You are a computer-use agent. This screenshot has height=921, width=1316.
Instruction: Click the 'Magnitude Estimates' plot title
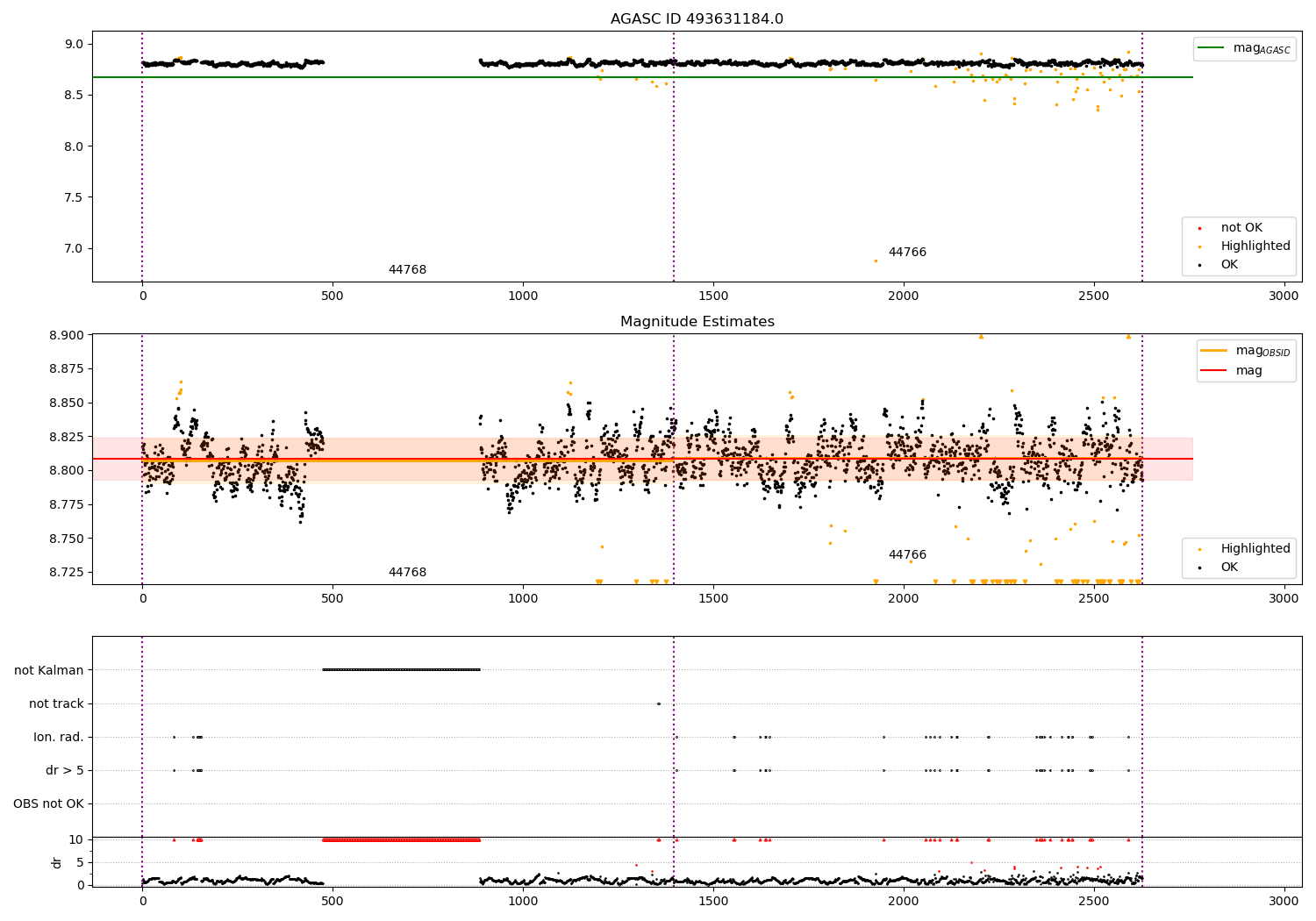(697, 322)
